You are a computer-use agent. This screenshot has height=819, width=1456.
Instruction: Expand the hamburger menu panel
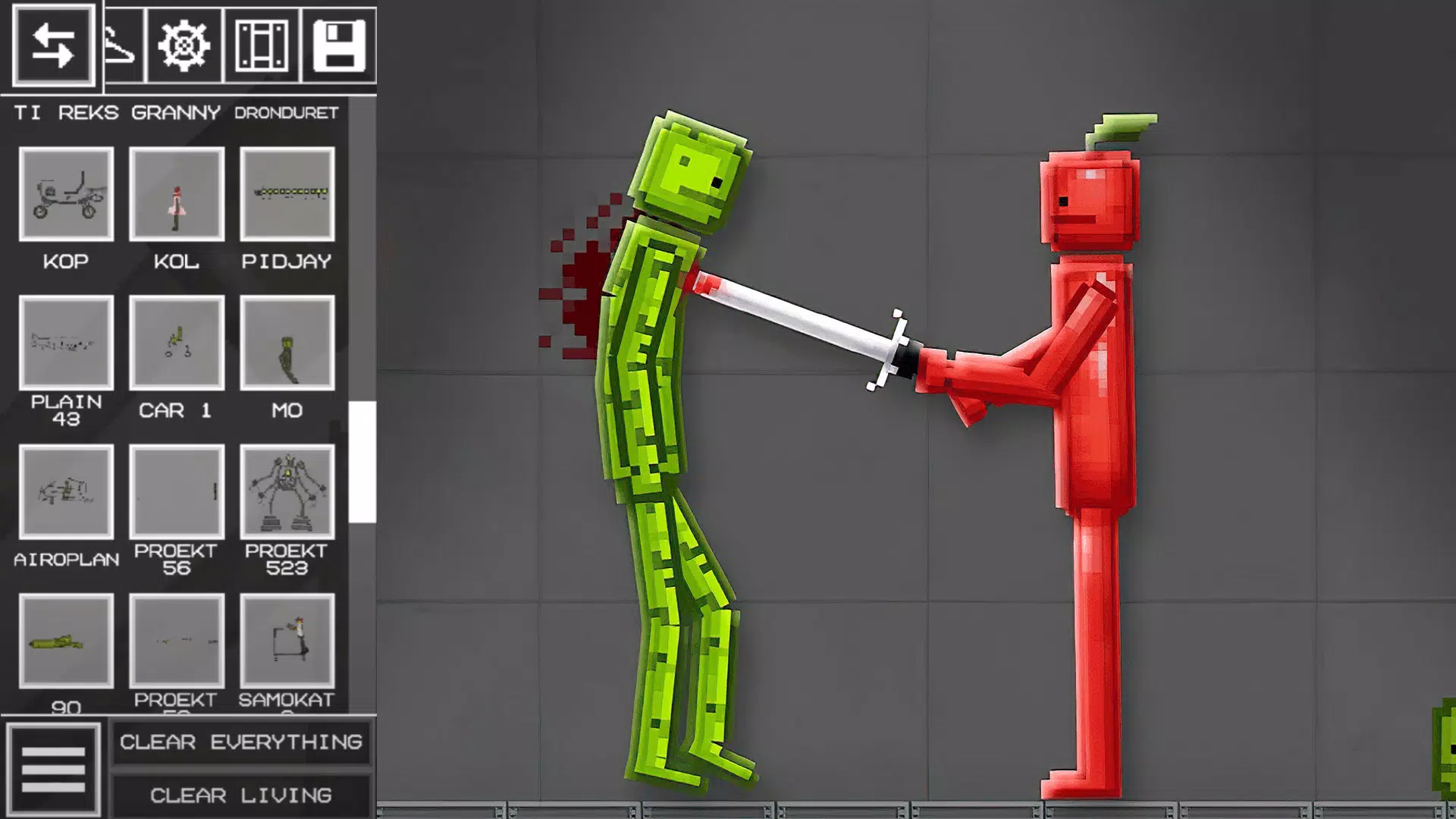pos(53,770)
